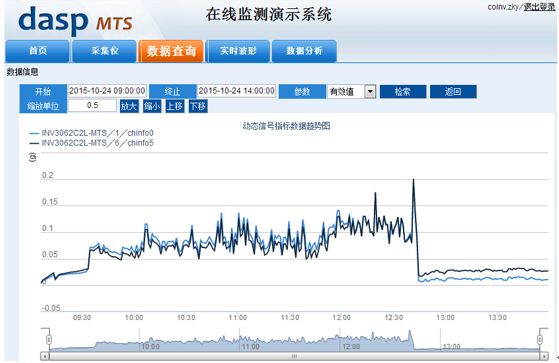Click the chart title 动态信号指标数据趋势图
This screenshot has height=363, width=559.
tap(286, 126)
